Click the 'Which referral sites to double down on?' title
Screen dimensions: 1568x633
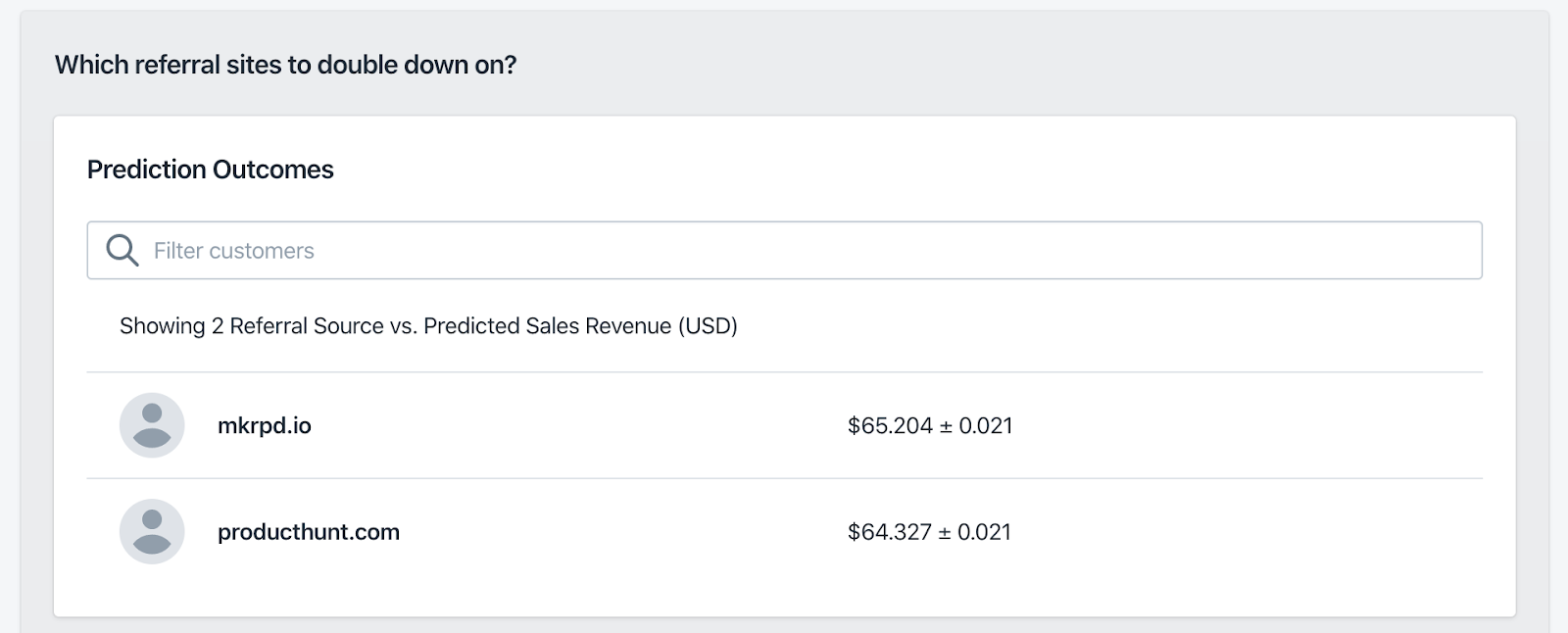(285, 65)
